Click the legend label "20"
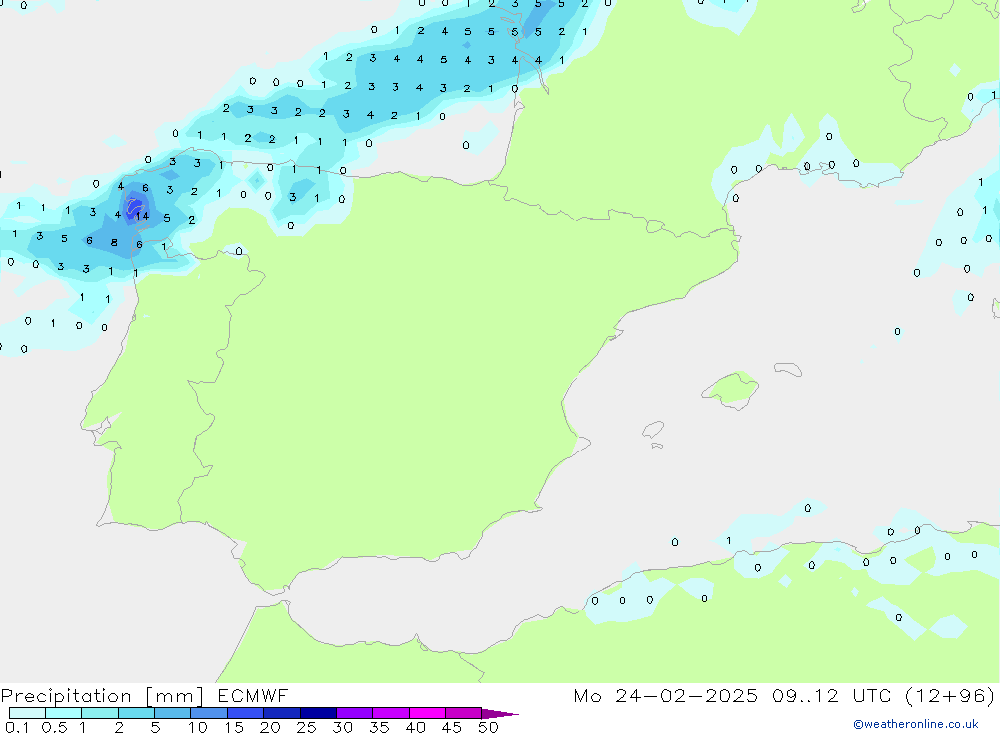The width and height of the screenshot is (1000, 733). coord(270,727)
